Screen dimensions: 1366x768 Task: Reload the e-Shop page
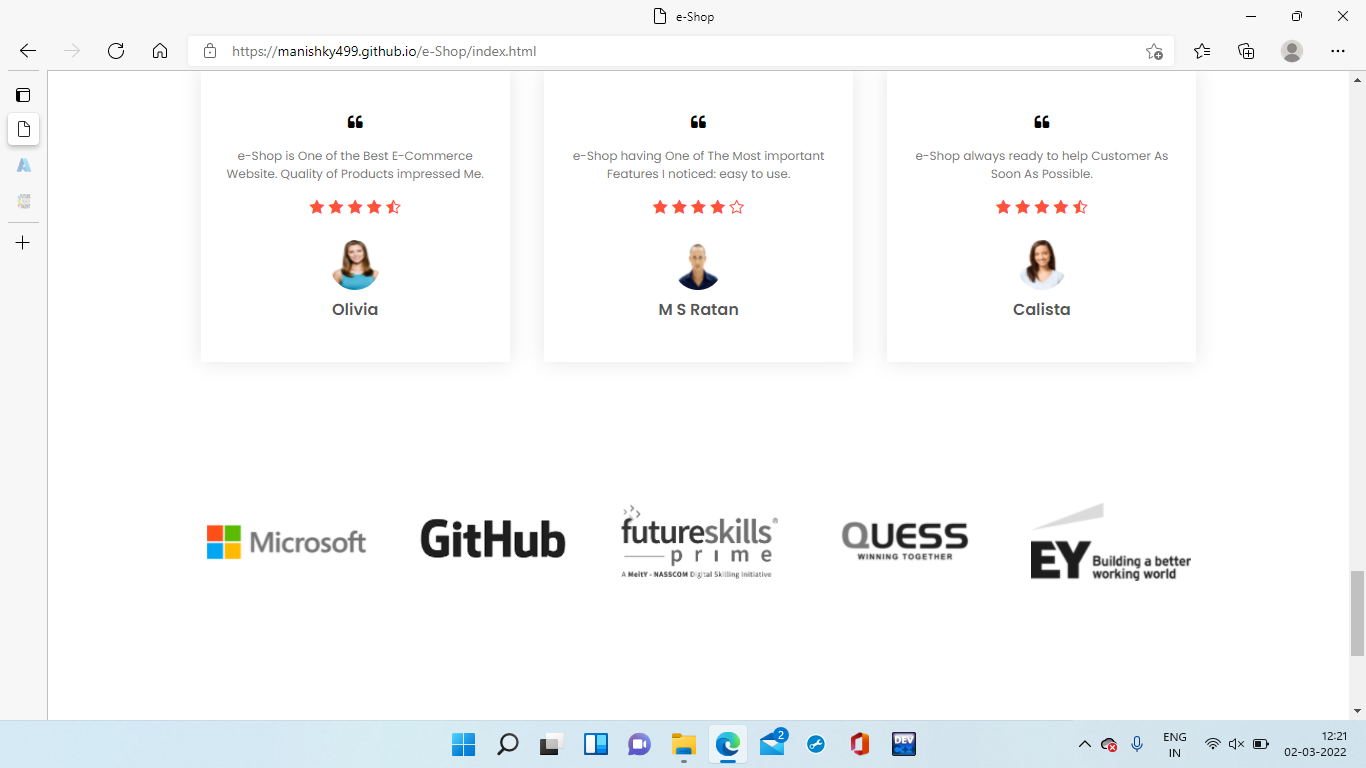click(116, 51)
